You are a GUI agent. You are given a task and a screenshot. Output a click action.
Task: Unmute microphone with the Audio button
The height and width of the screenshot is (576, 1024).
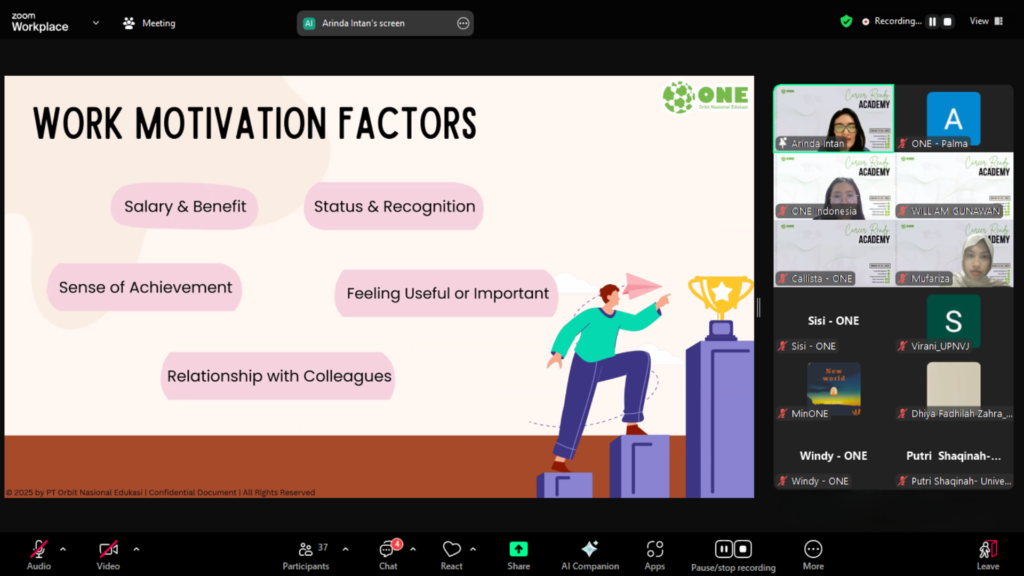pyautogui.click(x=39, y=554)
